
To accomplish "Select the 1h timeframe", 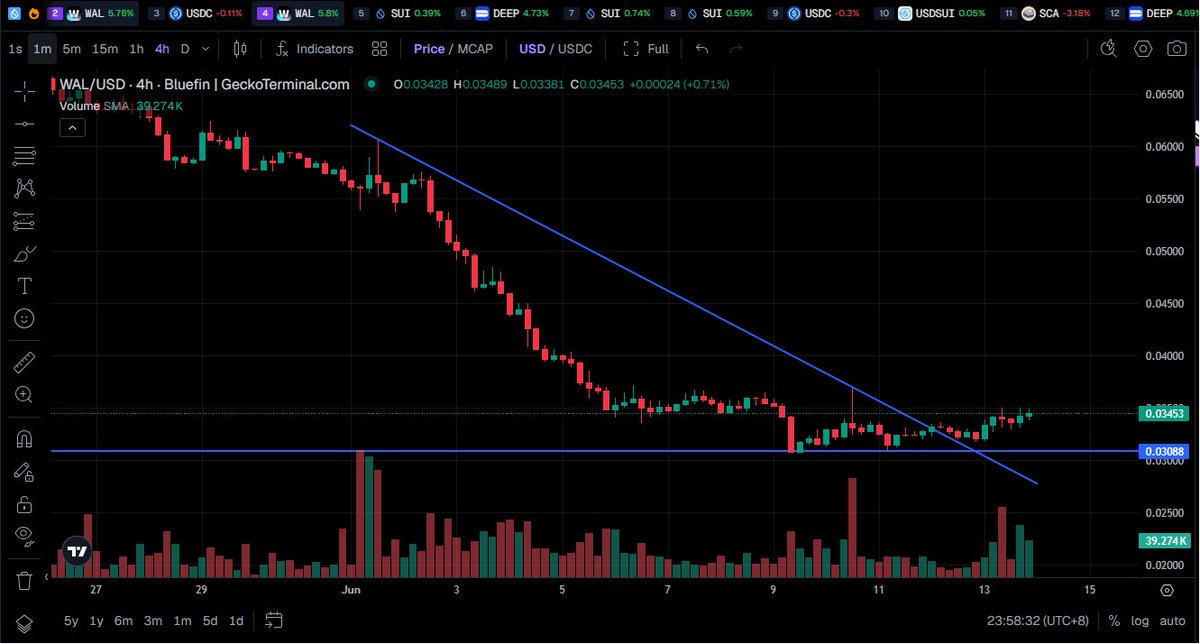I will (x=137, y=48).
